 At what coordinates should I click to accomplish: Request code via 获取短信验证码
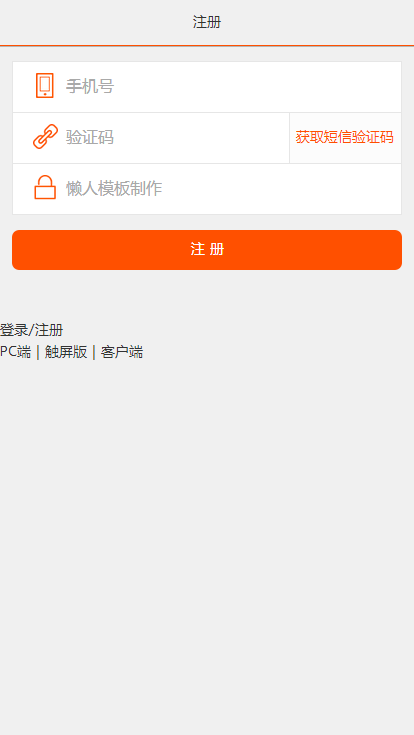click(345, 138)
